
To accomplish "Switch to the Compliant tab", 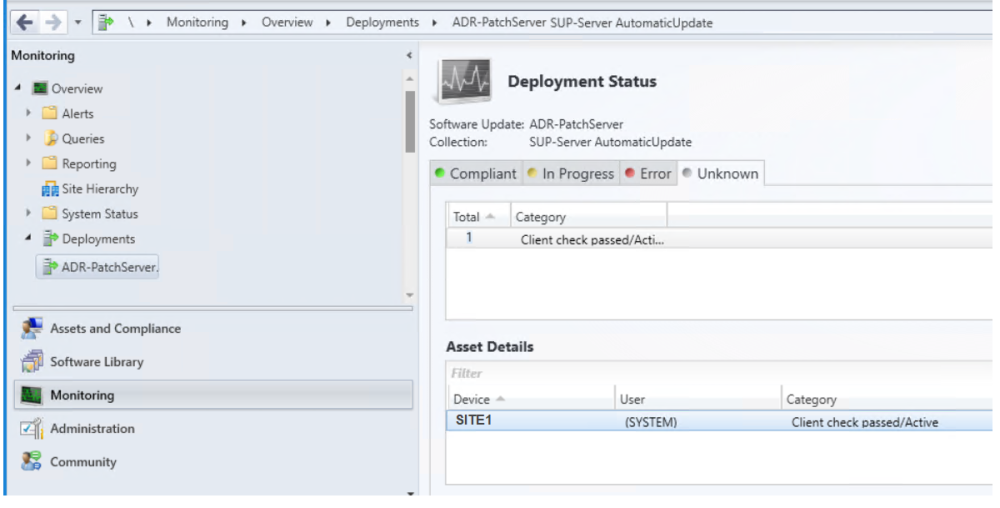I will [475, 174].
